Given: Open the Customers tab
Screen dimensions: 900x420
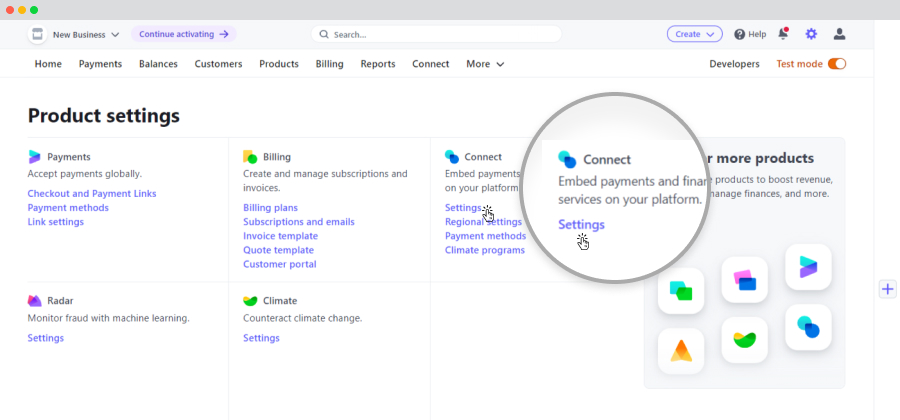Looking at the screenshot, I should (x=218, y=64).
